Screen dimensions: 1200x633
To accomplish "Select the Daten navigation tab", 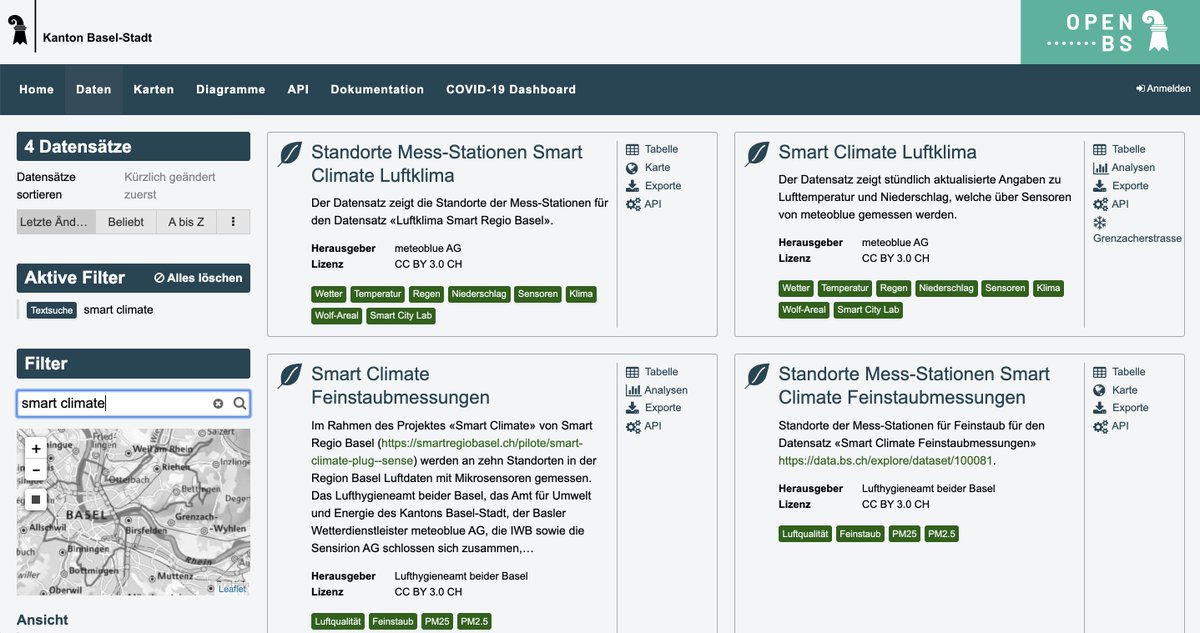I will point(94,89).
